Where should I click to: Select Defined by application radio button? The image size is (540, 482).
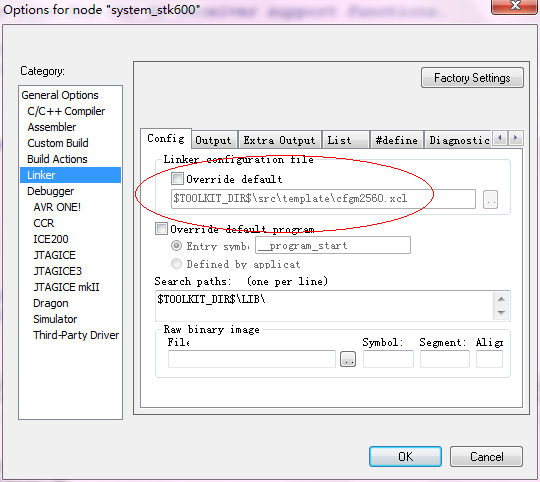click(x=176, y=264)
